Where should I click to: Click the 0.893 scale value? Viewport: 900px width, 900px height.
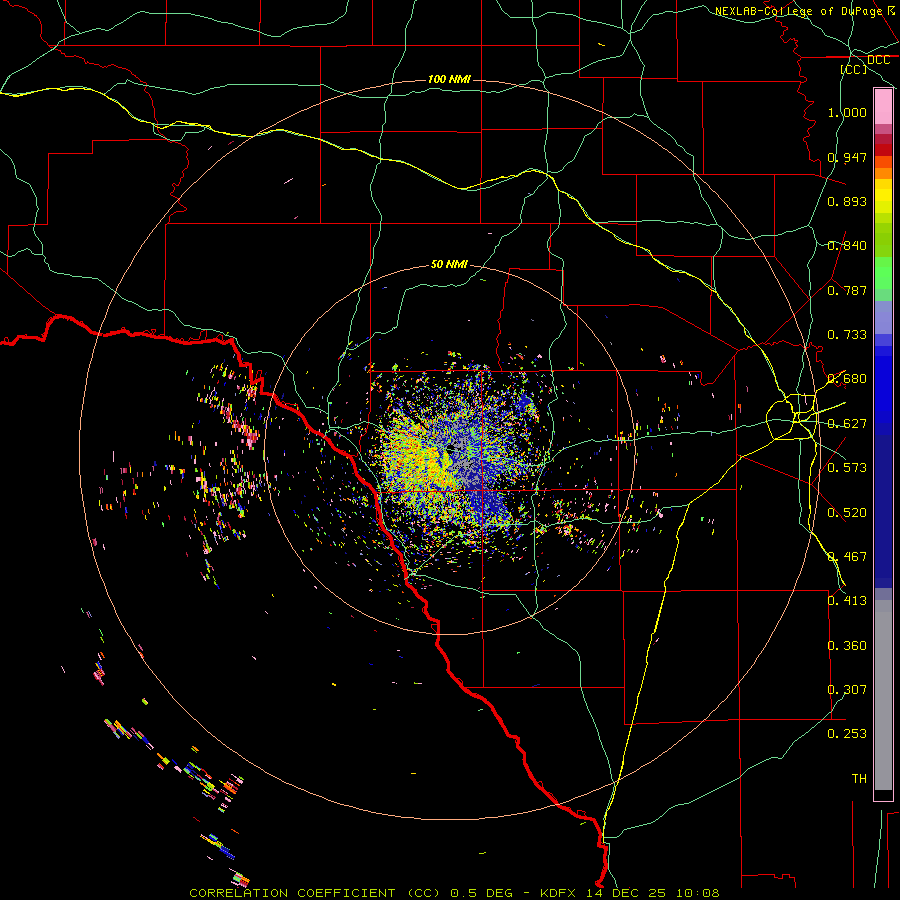[x=847, y=201]
